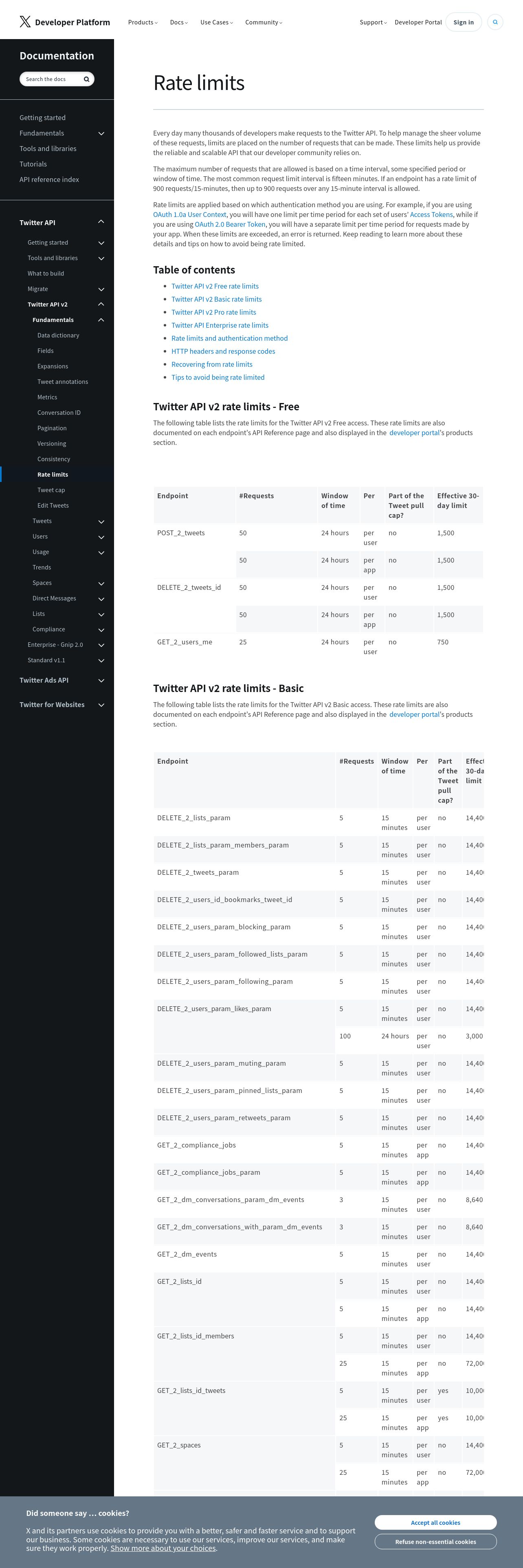Click magnifier icon in docs search box
This screenshot has width=523, height=1568.
(86, 79)
